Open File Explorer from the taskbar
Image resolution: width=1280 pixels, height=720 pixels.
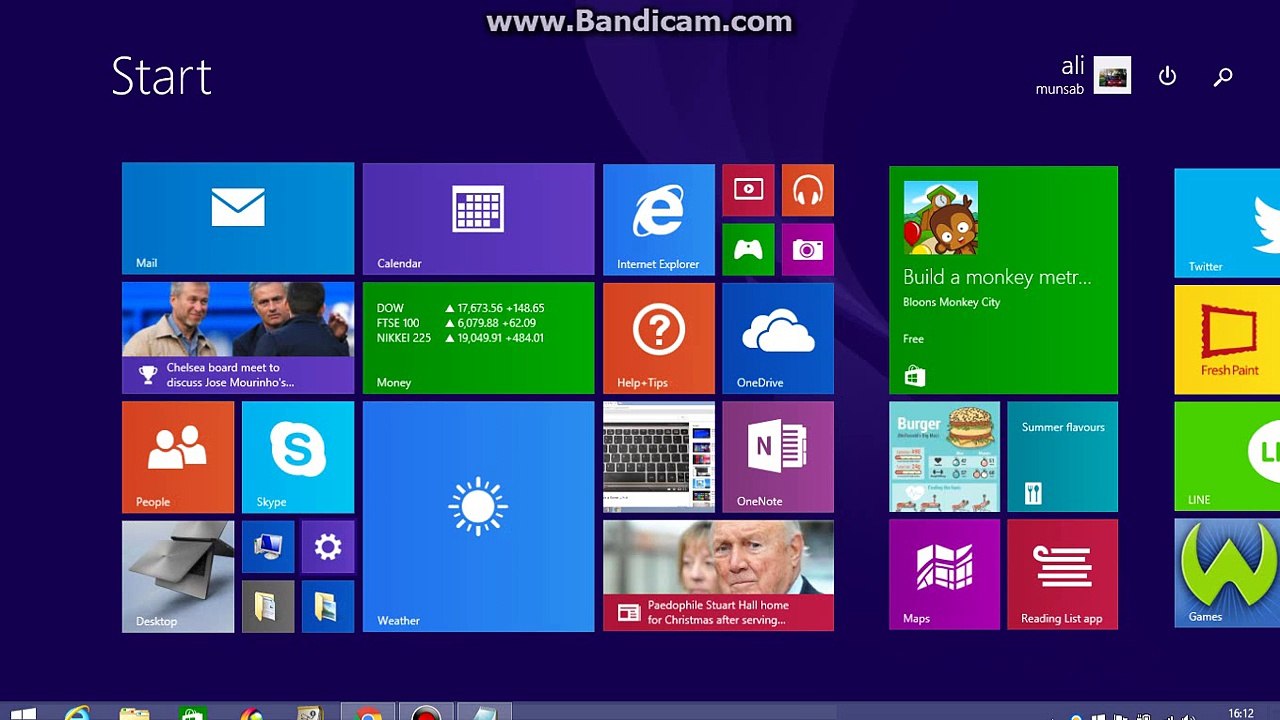coord(134,713)
